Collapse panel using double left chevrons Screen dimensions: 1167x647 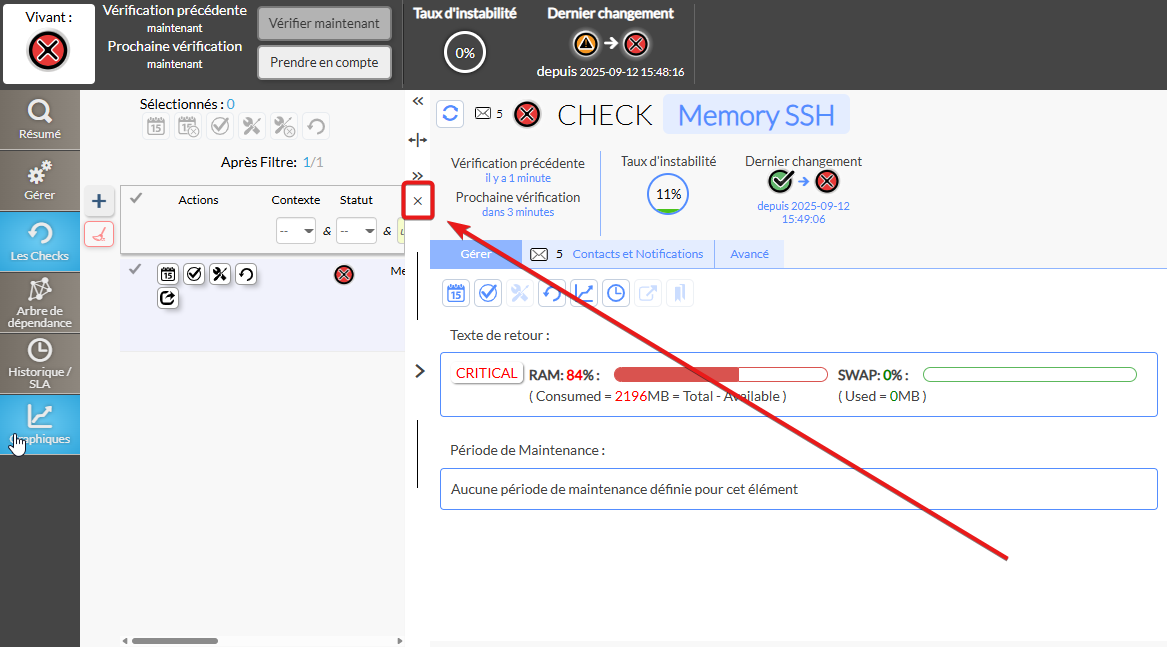click(x=418, y=101)
